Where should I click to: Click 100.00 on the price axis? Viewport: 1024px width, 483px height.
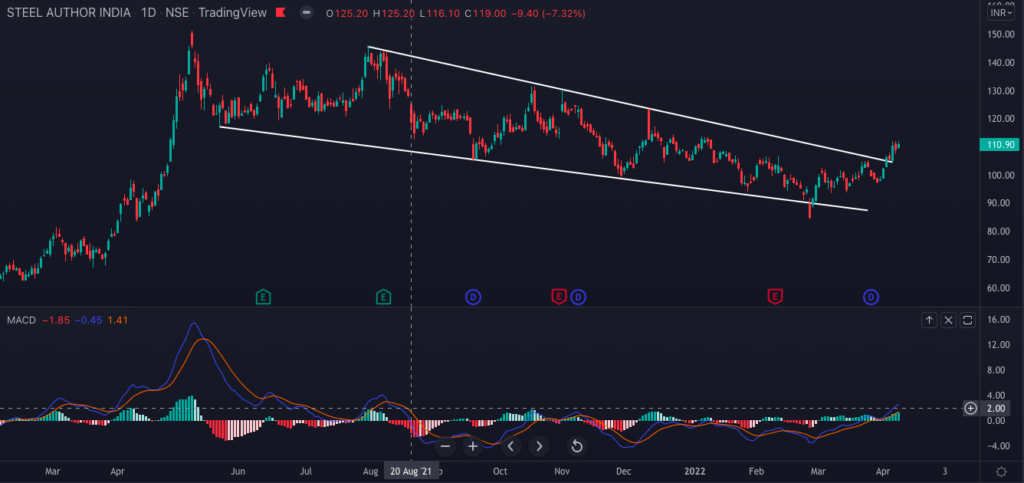point(999,175)
